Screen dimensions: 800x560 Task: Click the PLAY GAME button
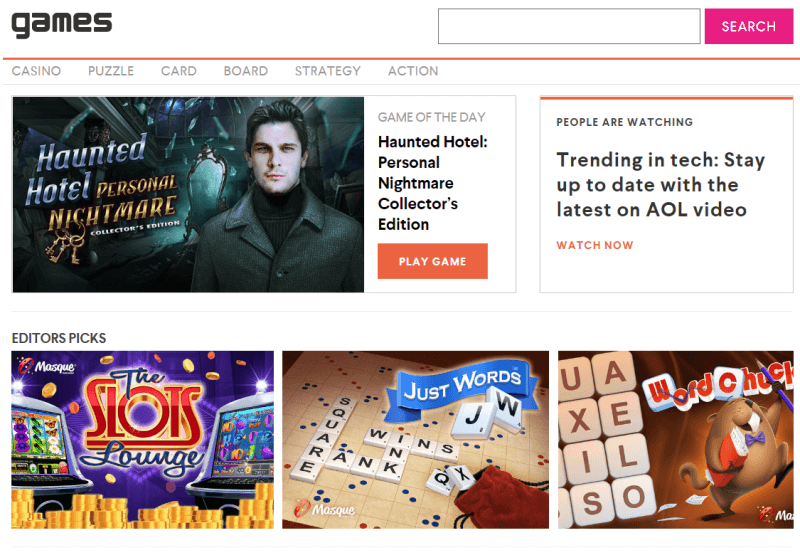pos(433,261)
